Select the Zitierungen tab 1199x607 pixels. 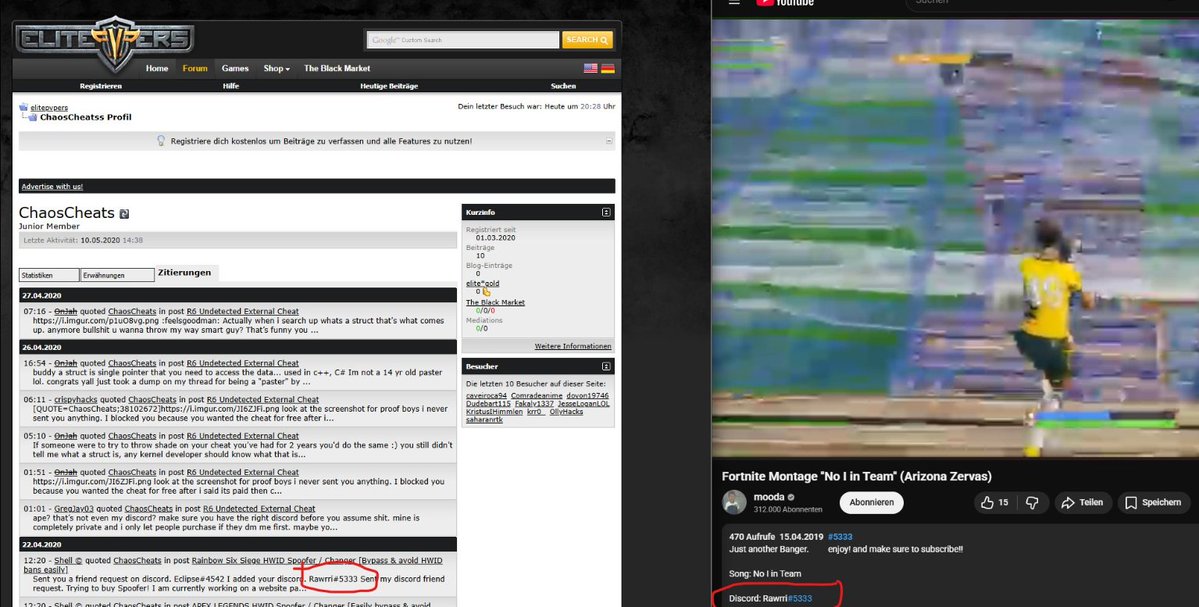(x=184, y=273)
